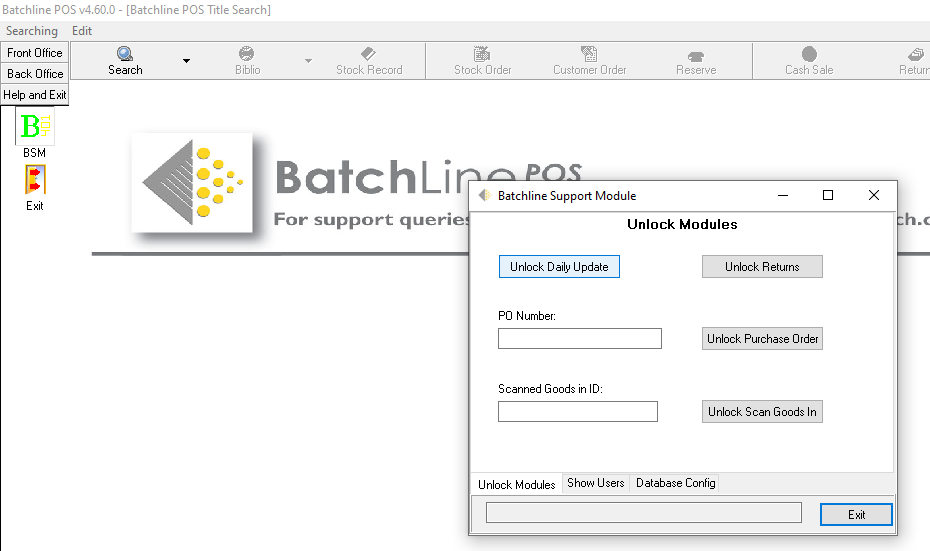Expand the Biblio dropdown arrow
Screen dimensions: 930x551
click(308, 60)
